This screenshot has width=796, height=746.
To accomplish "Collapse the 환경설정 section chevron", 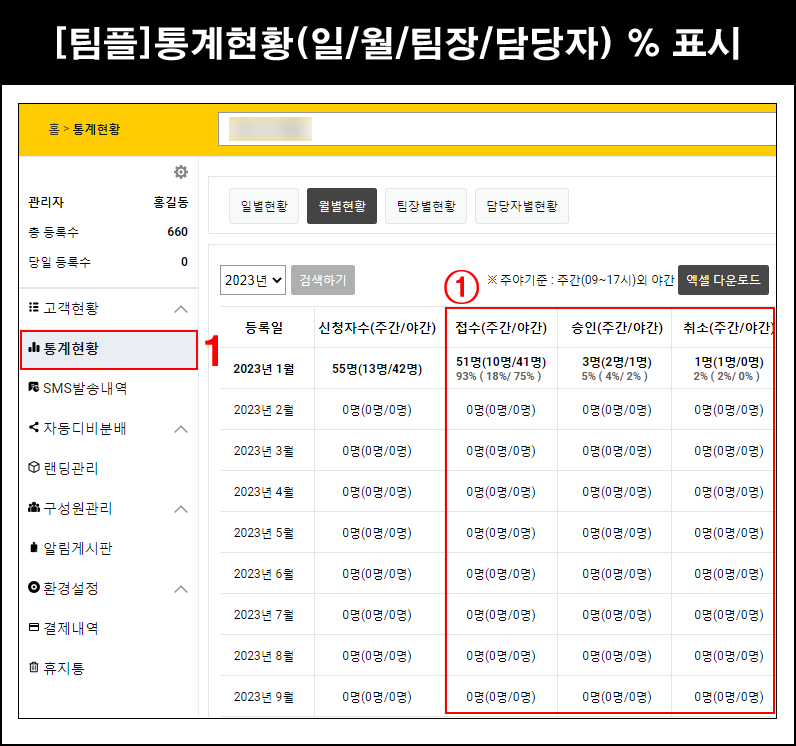I will (181, 589).
